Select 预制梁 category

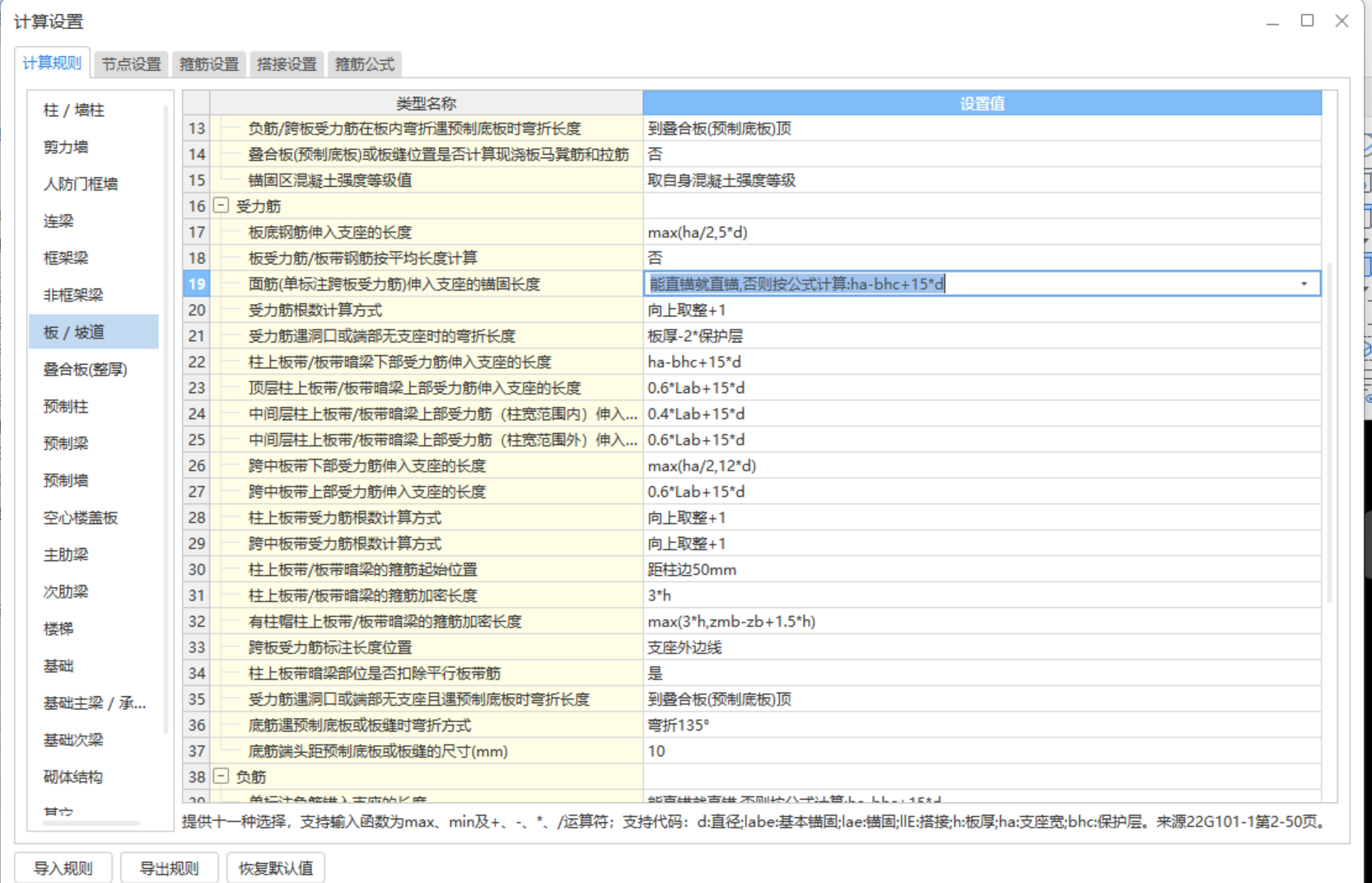click(x=94, y=443)
